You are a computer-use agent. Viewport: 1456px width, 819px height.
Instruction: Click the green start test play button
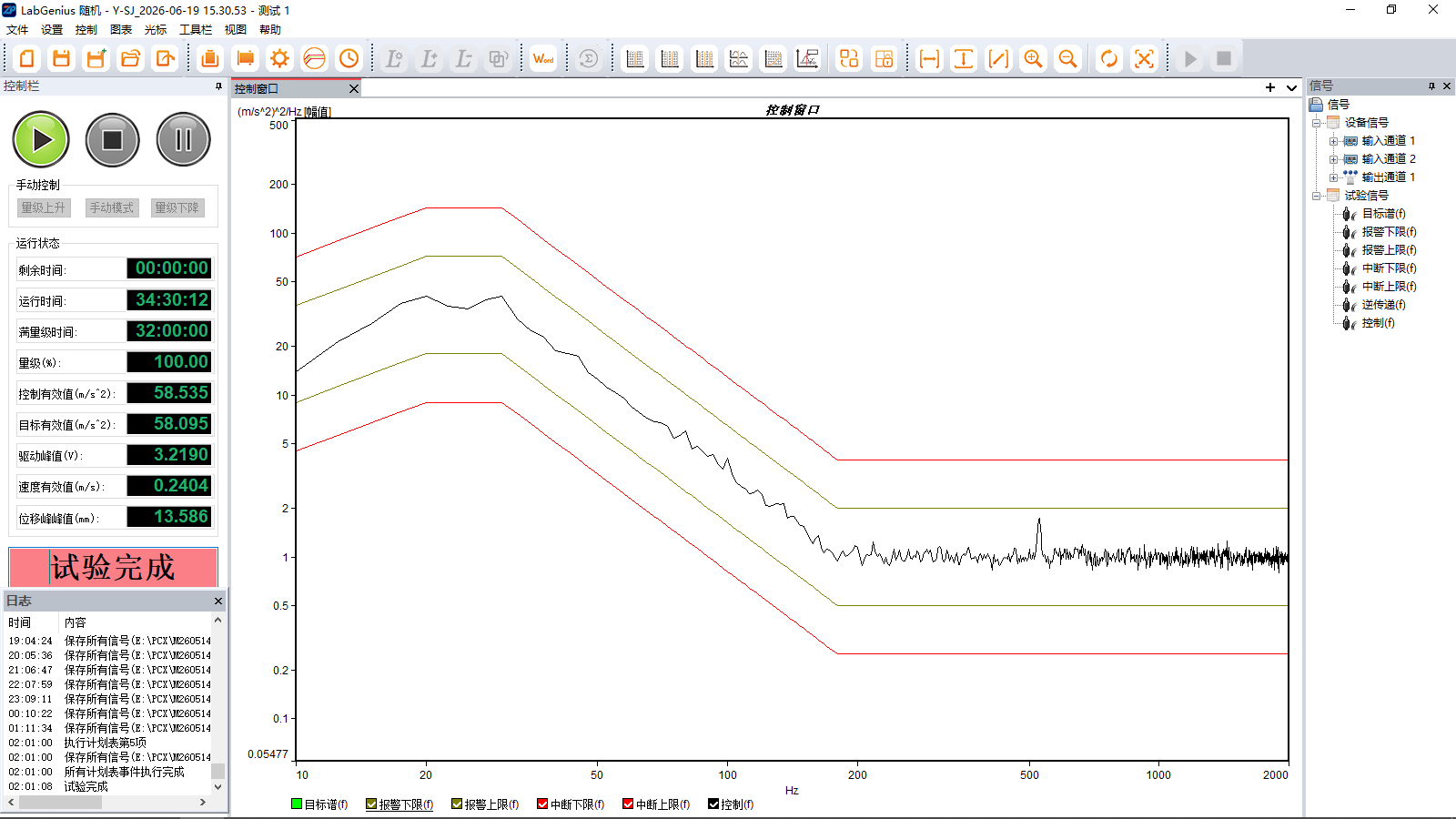41,139
